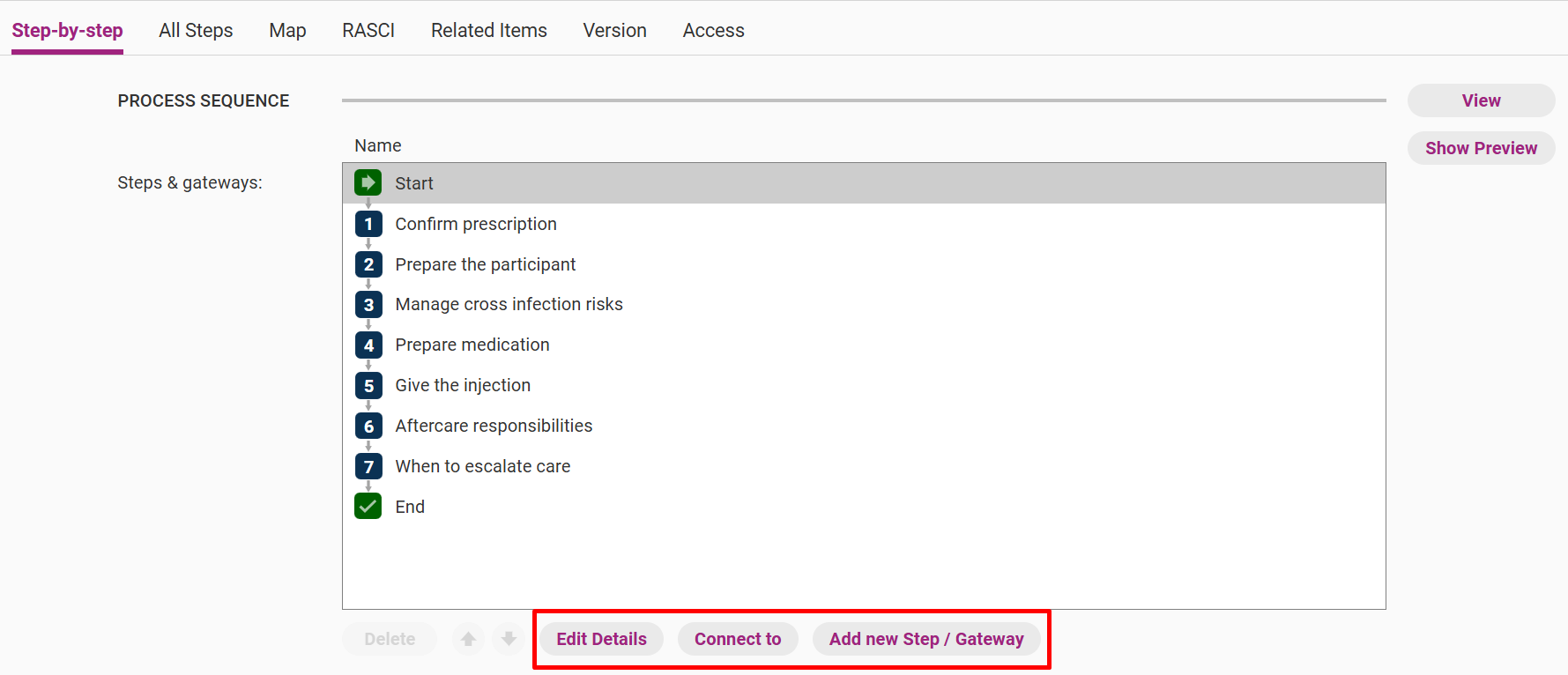The width and height of the screenshot is (1568, 675).
Task: Click the step 7 number badge
Action: (x=368, y=466)
